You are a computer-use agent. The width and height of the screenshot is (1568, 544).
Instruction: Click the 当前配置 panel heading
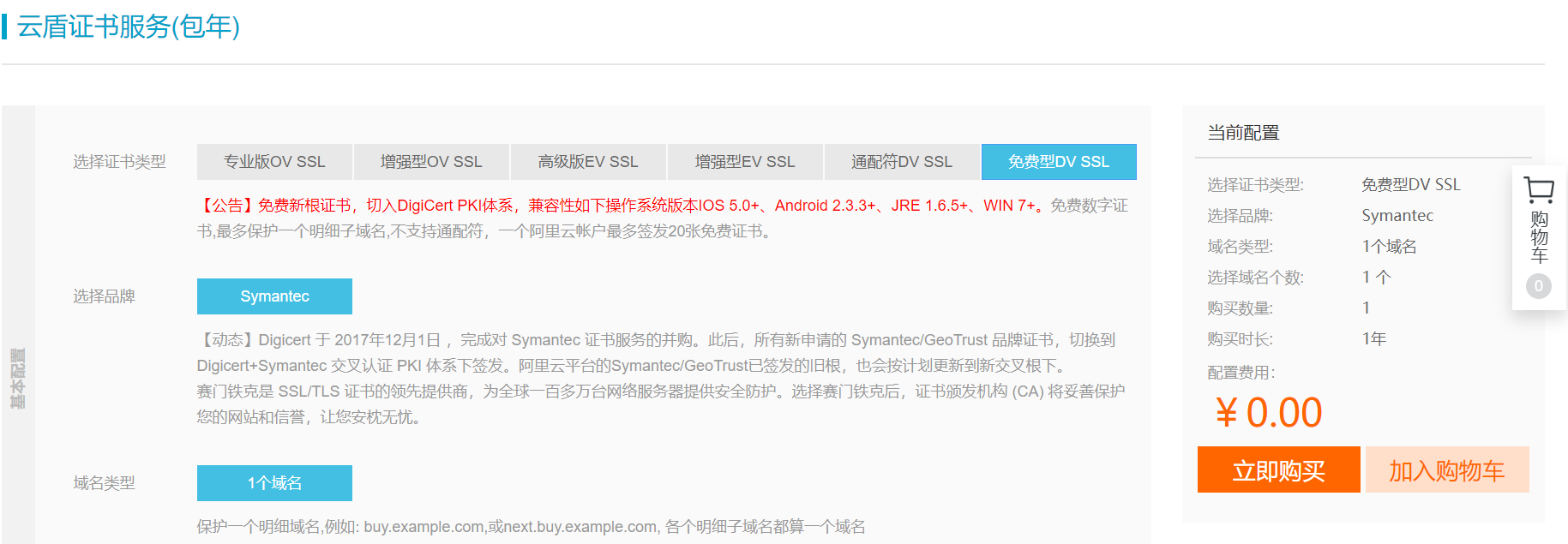click(x=1243, y=133)
